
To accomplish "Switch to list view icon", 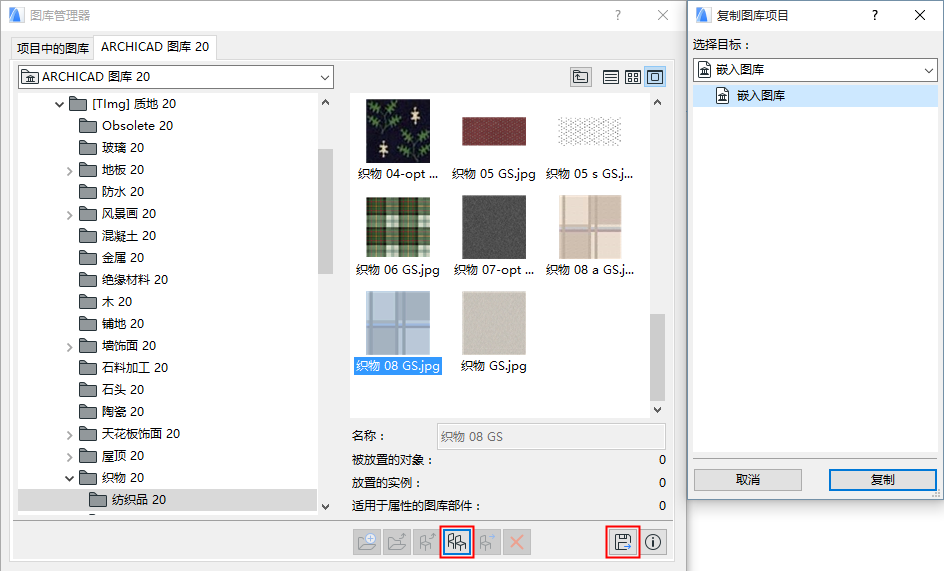I will (x=610, y=76).
